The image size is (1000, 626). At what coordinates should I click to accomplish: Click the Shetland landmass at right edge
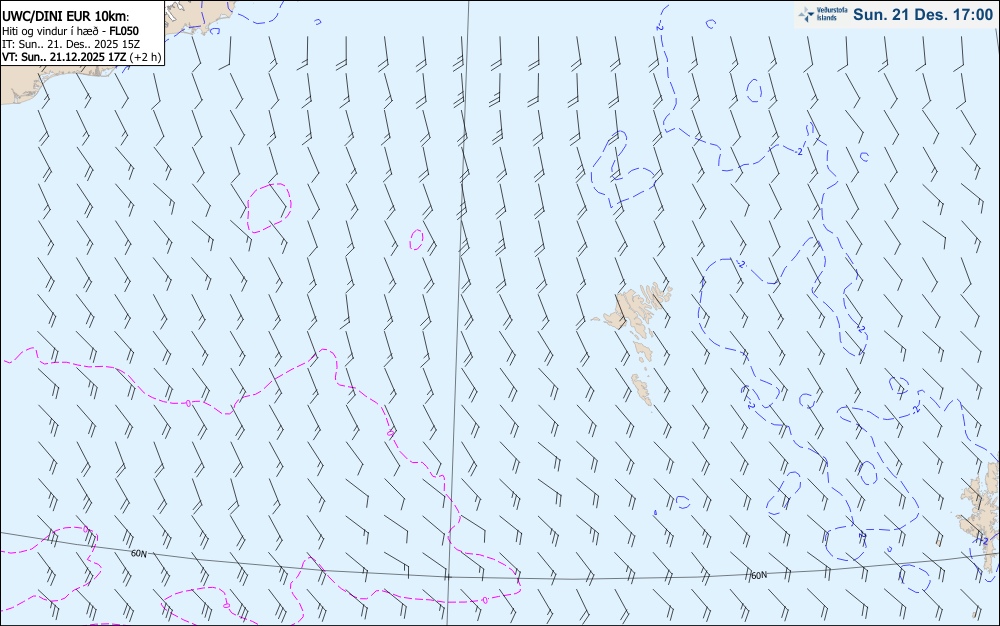[982, 516]
